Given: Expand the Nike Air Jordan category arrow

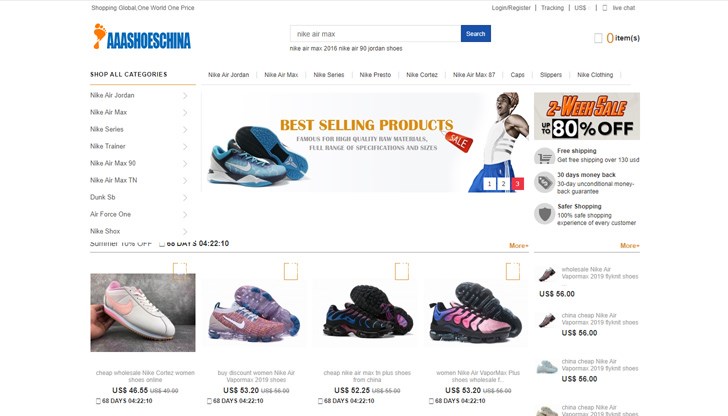Looking at the screenshot, I should pyautogui.click(x=185, y=96).
